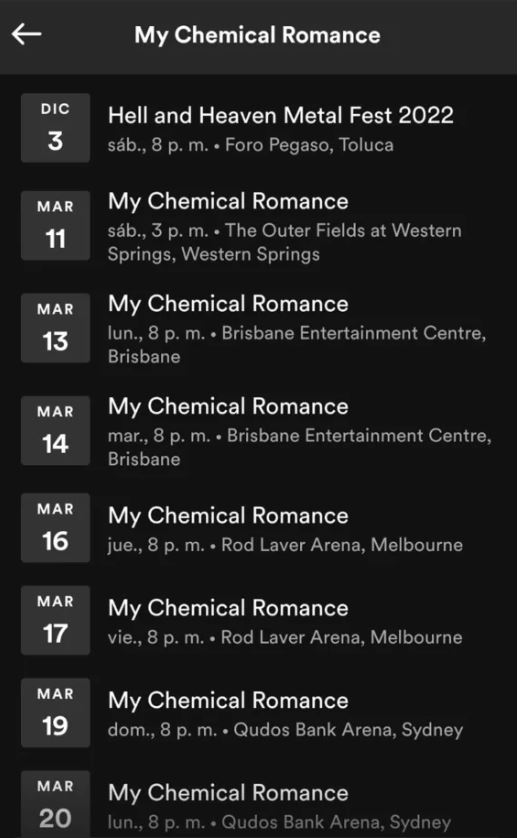The height and width of the screenshot is (838, 518).
Task: Tap the MAR 19 date badge
Action: (x=56, y=713)
